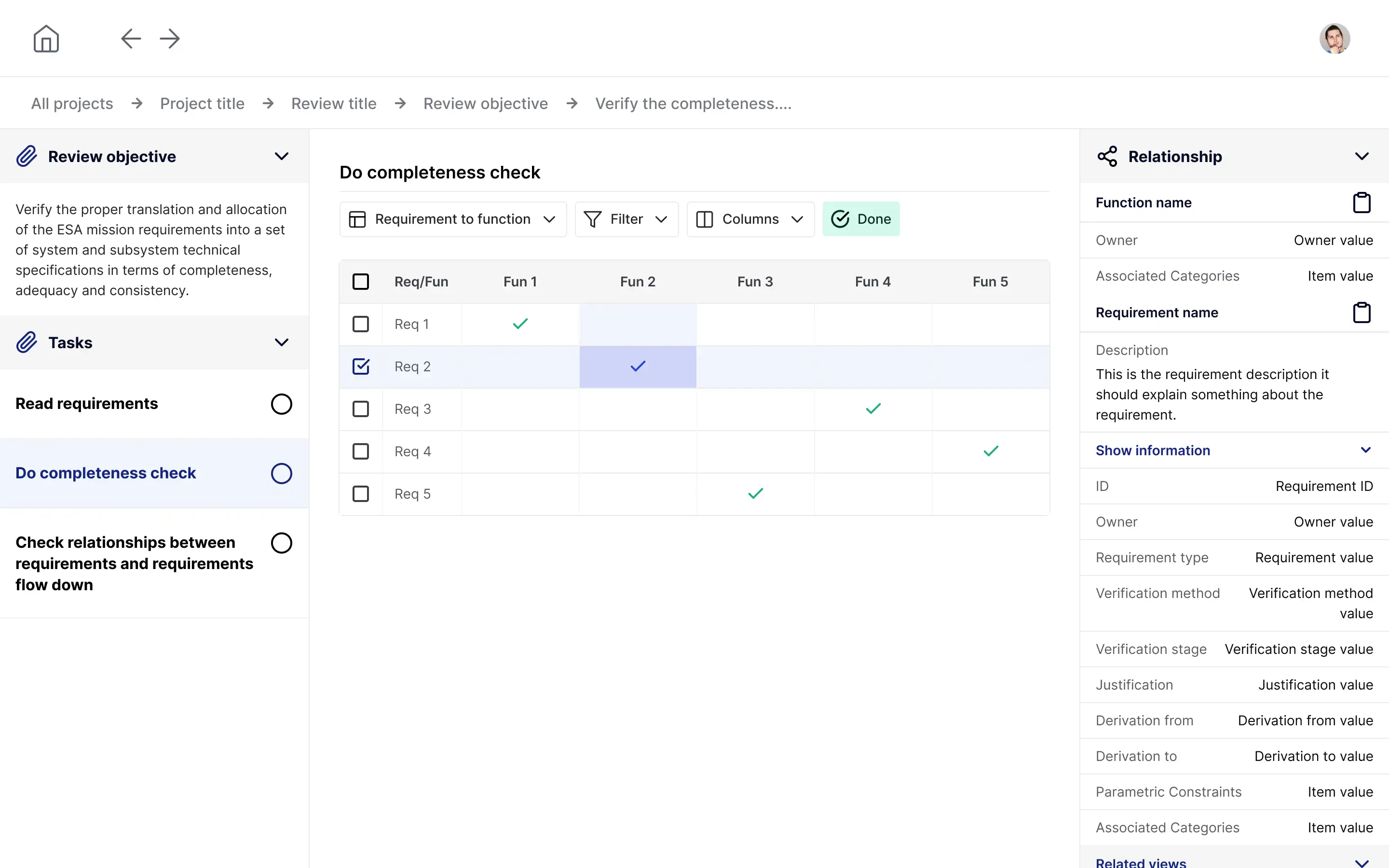The height and width of the screenshot is (868, 1389).
Task: Toggle the checkbox for Req 2 row
Action: pos(361,366)
